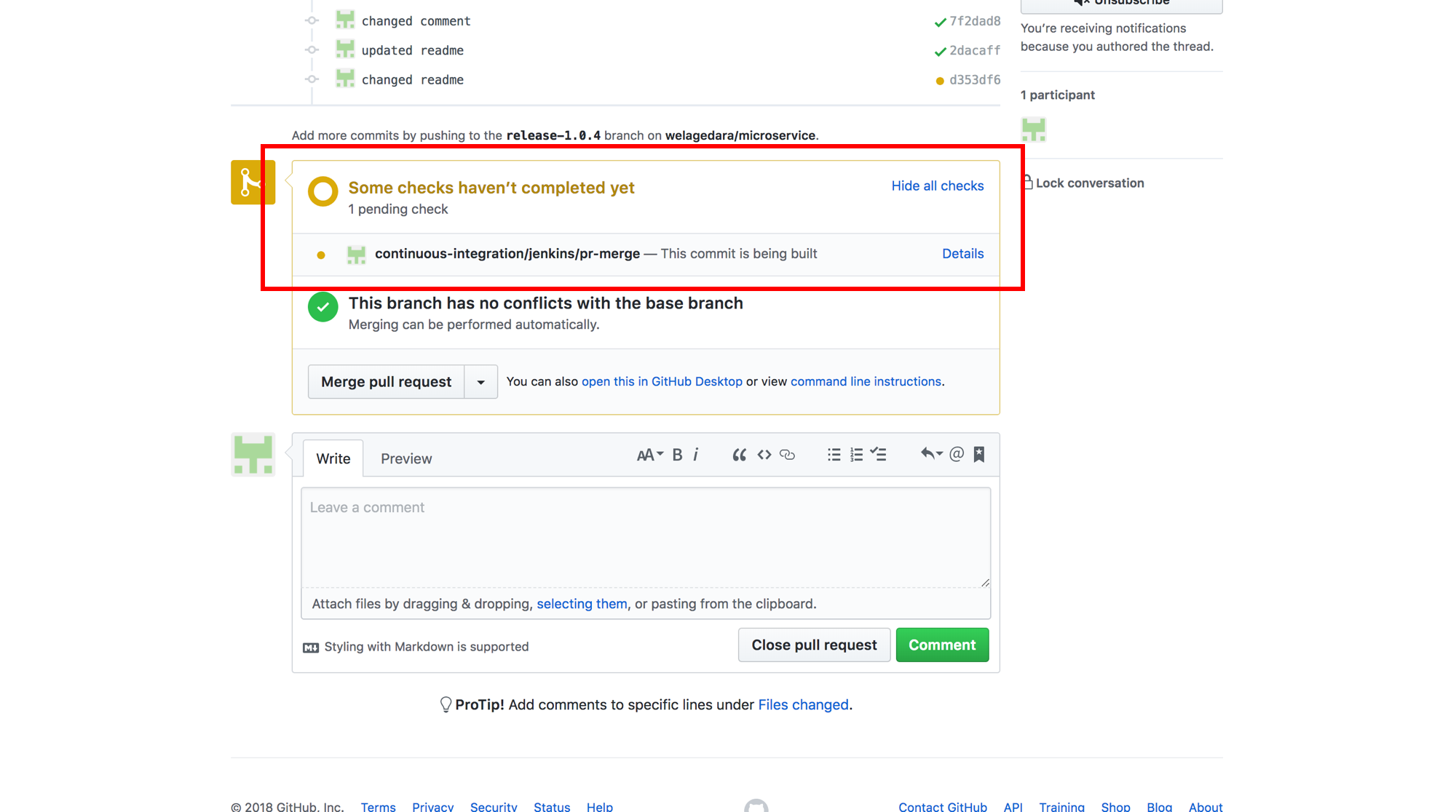
Task: Click the Lock conversation icon
Action: point(1028,182)
